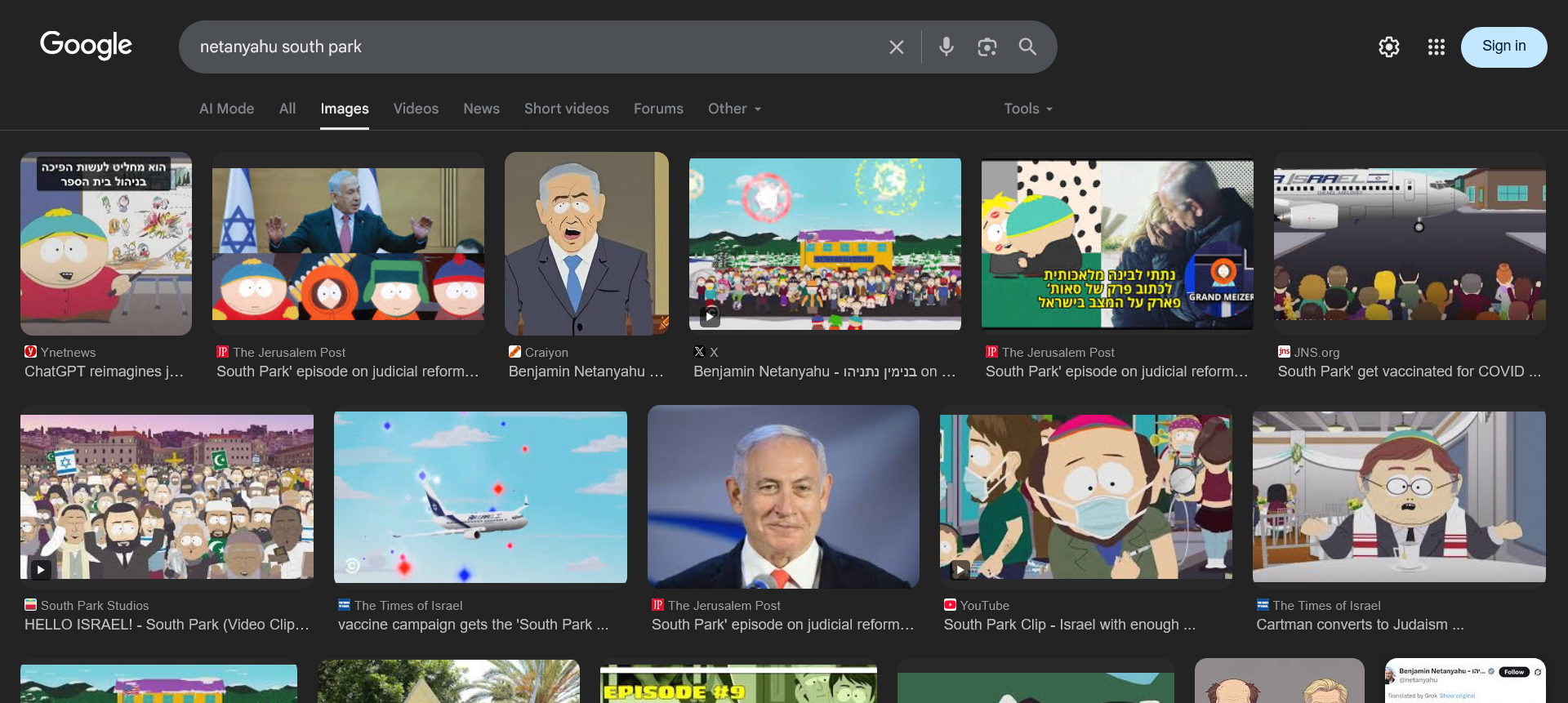Open the Cartman converts to Judaism thumbnail
Screen dimensions: 1568x703
click(x=1399, y=496)
